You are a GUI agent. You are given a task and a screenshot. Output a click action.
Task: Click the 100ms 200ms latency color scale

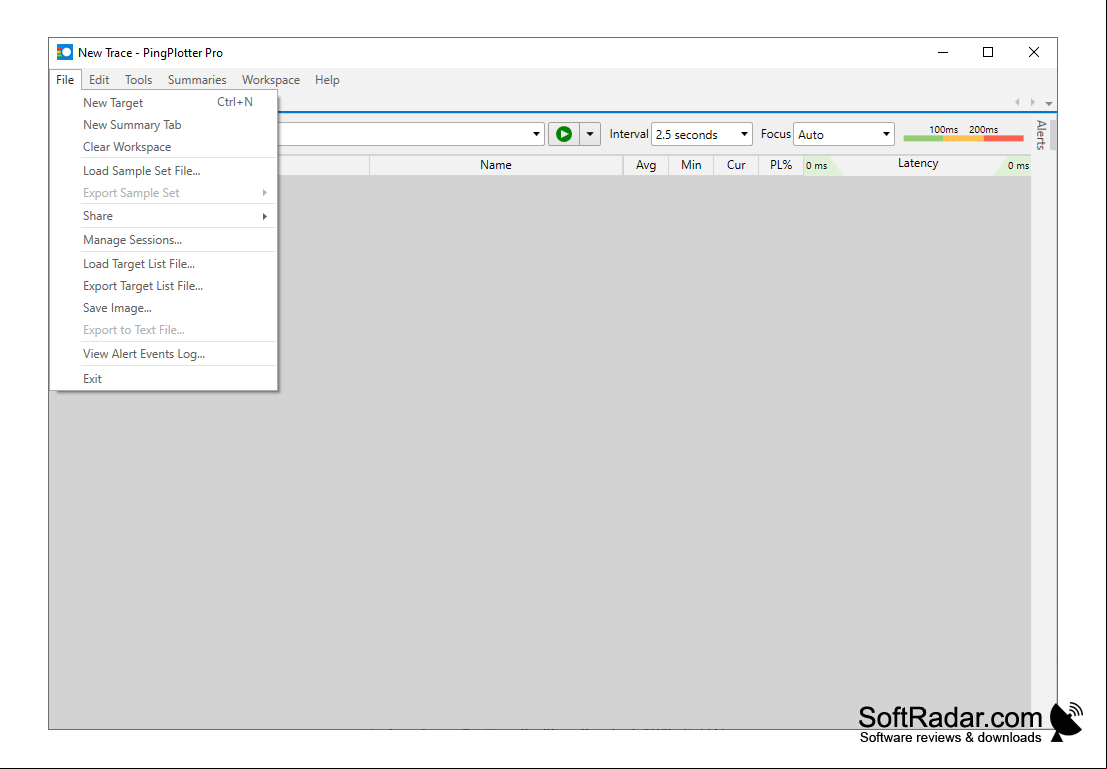(x=964, y=133)
